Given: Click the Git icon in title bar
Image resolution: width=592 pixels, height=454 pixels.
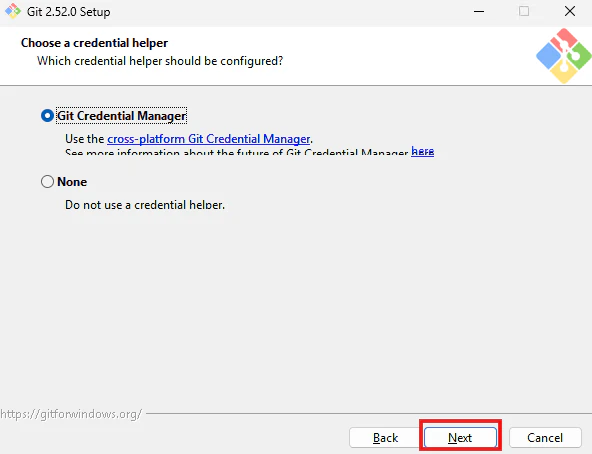Looking at the screenshot, I should click(x=13, y=11).
